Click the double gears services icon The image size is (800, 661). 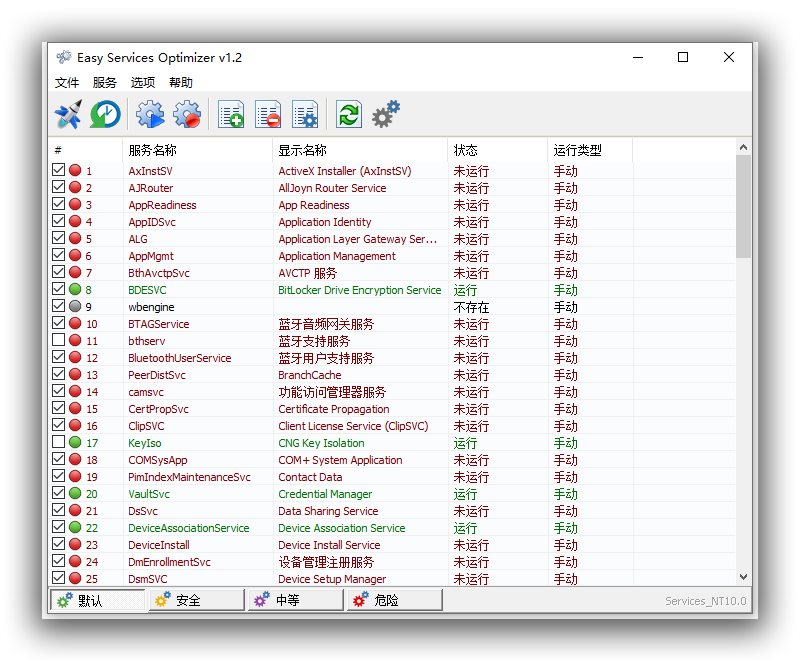pos(386,114)
